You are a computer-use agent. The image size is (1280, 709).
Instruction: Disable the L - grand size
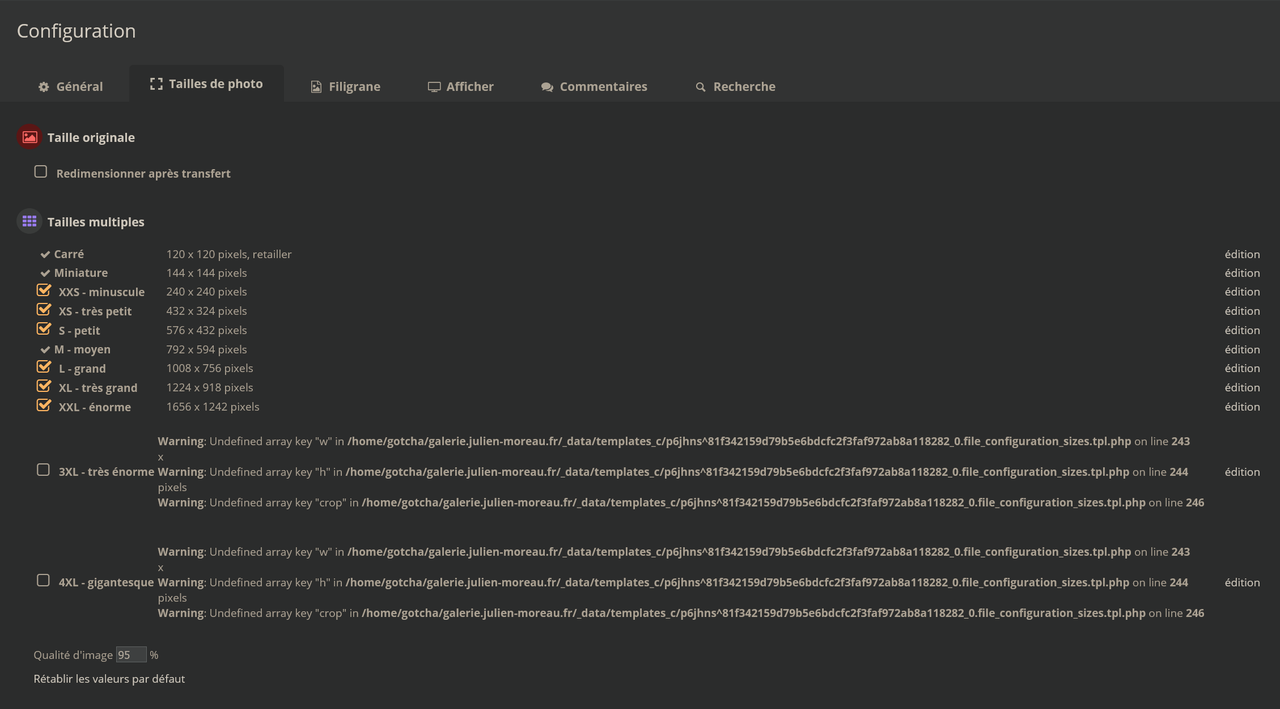43,367
